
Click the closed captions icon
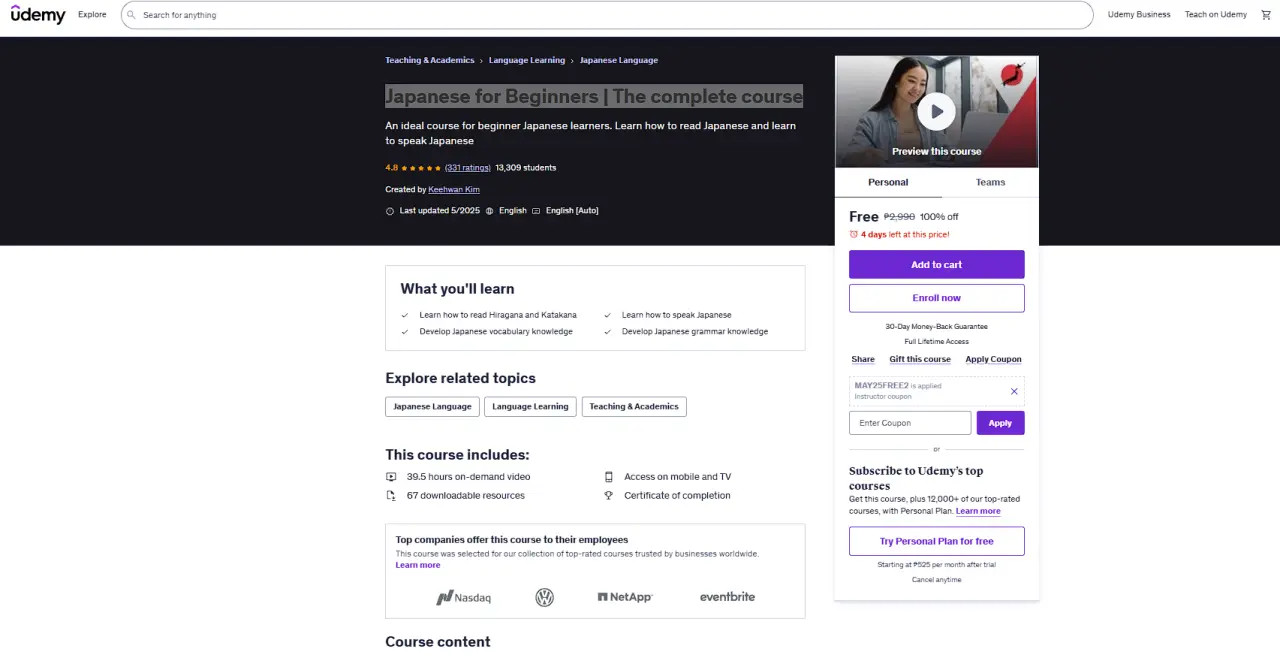[536, 211]
